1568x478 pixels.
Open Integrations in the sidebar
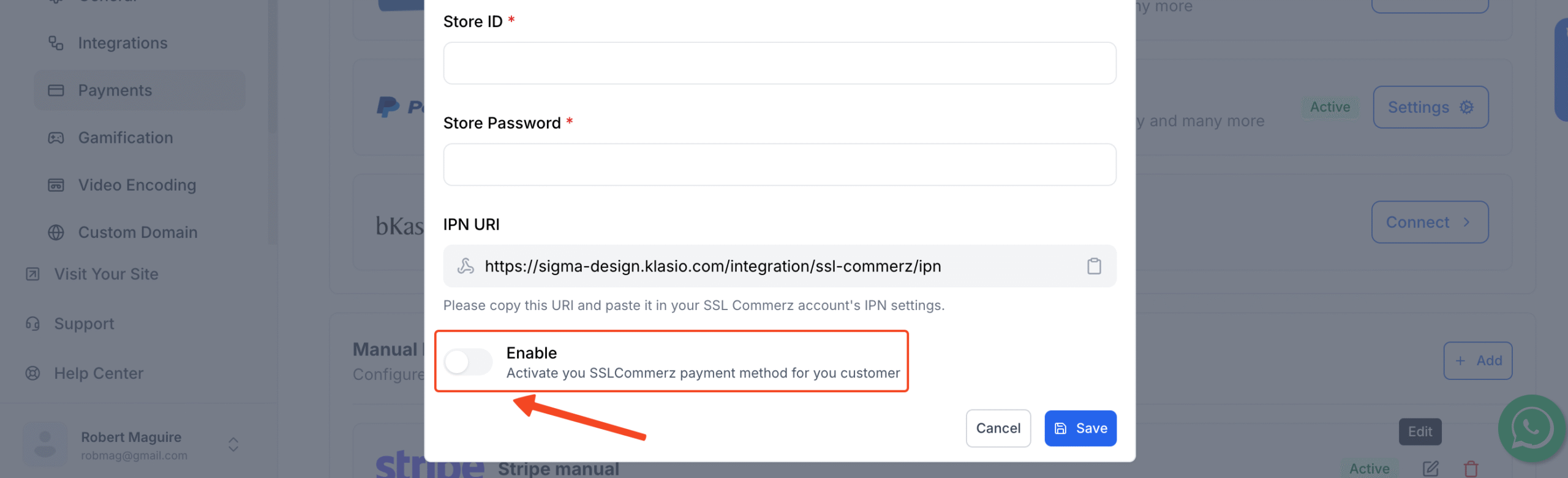[x=123, y=43]
